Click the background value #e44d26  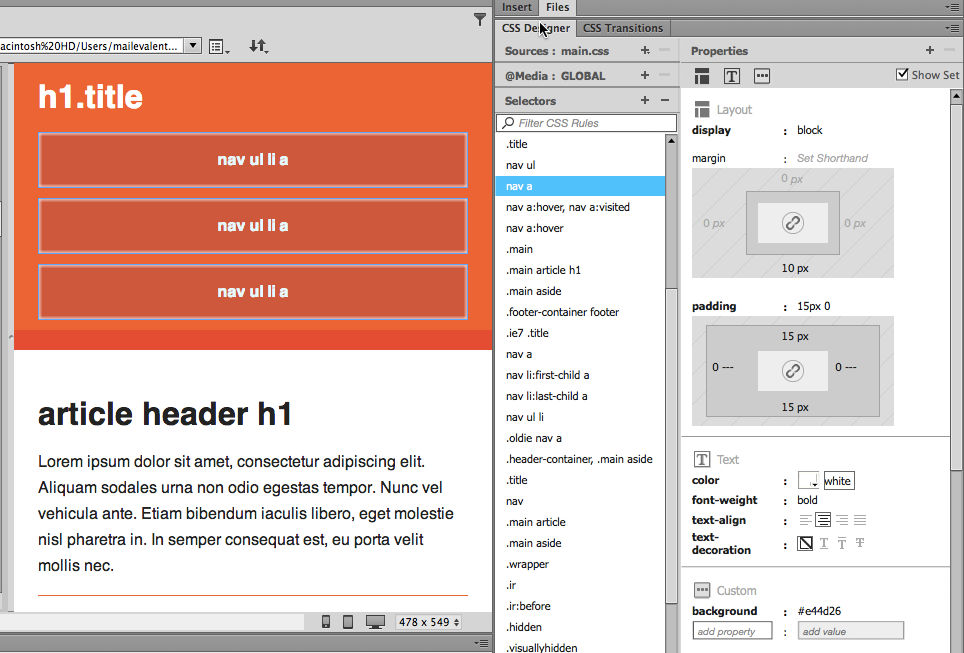[819, 611]
